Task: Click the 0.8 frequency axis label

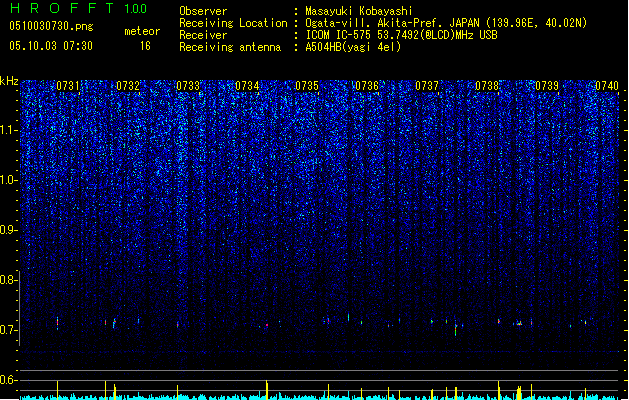Action: pos(8,280)
